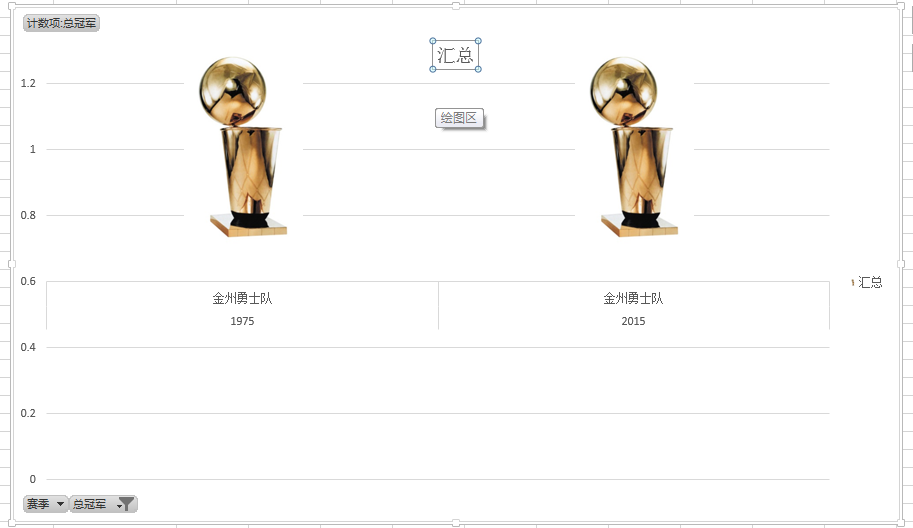Select the trophy picture above 1975

[x=243, y=147]
